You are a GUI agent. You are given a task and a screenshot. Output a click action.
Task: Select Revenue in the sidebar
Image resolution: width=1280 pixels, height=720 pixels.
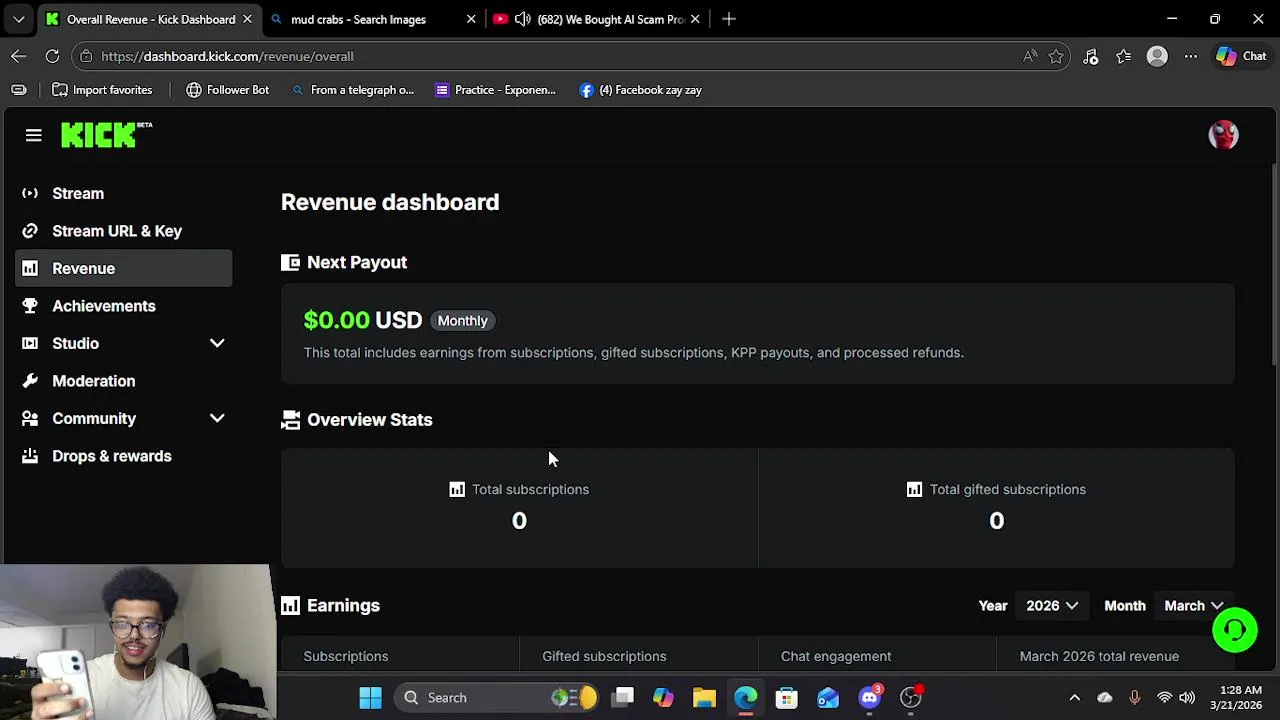[124, 268]
